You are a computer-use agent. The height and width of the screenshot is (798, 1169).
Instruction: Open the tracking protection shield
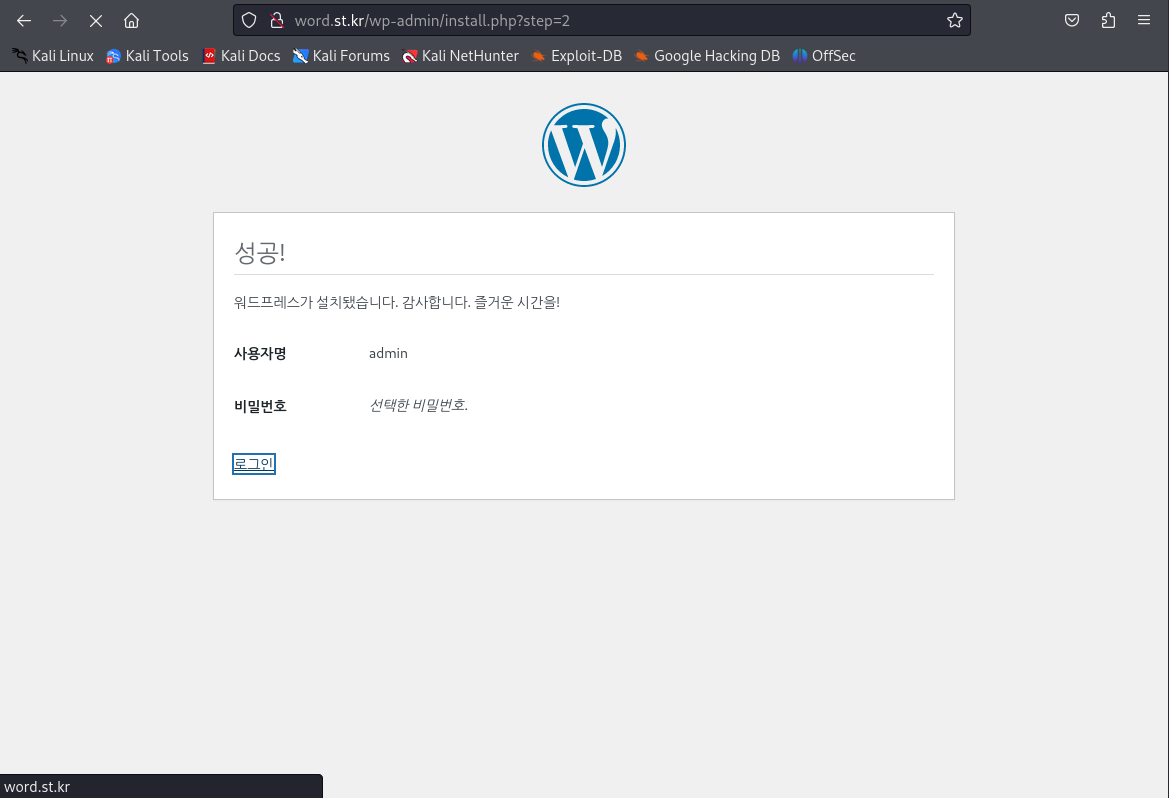pyautogui.click(x=249, y=21)
